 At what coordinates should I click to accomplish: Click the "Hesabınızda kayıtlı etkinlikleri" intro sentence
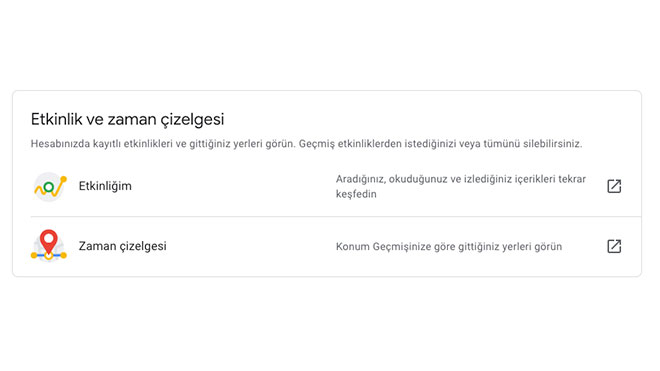pos(163,144)
